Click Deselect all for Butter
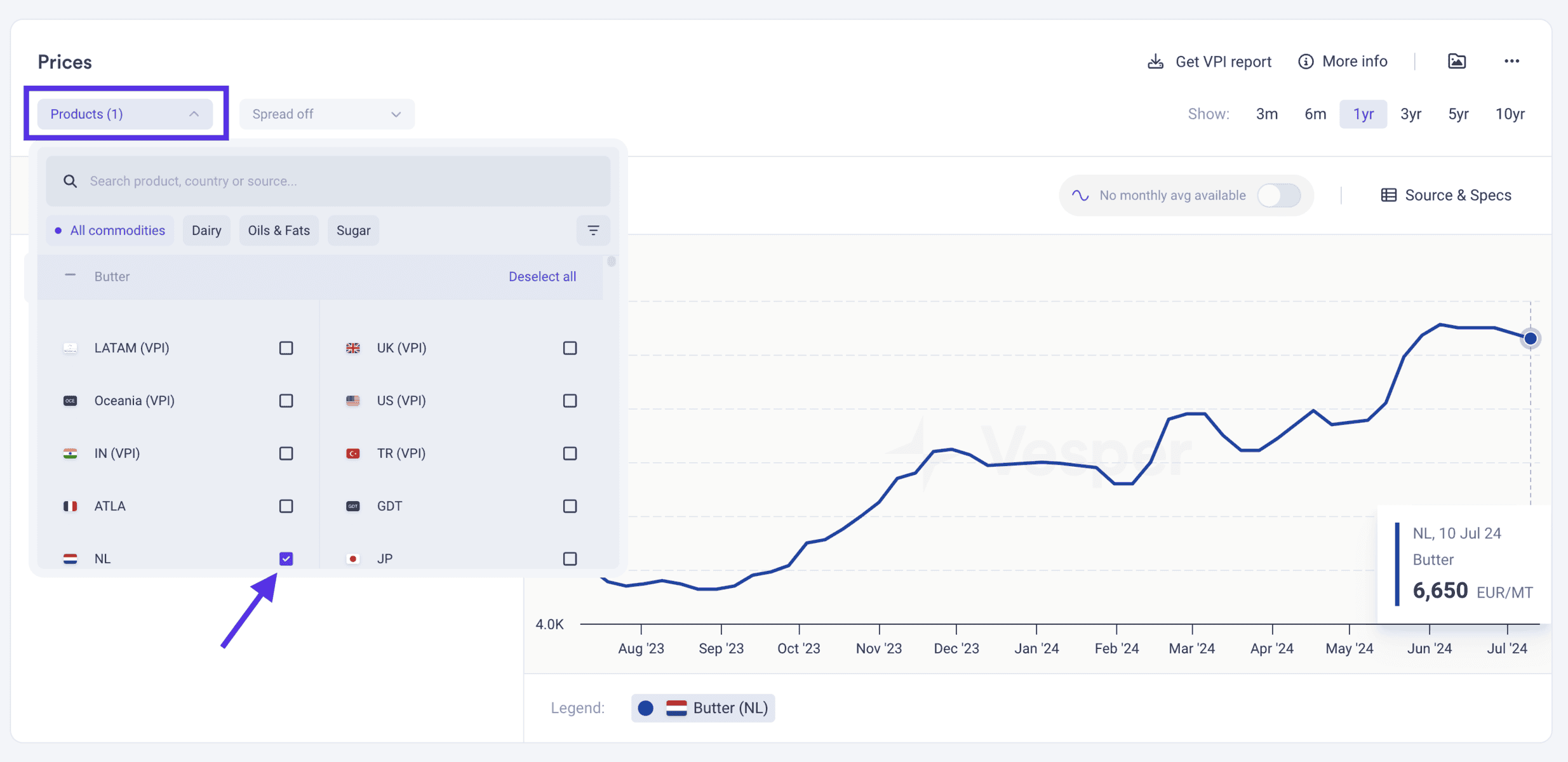This screenshot has width=1568, height=762. (x=542, y=276)
